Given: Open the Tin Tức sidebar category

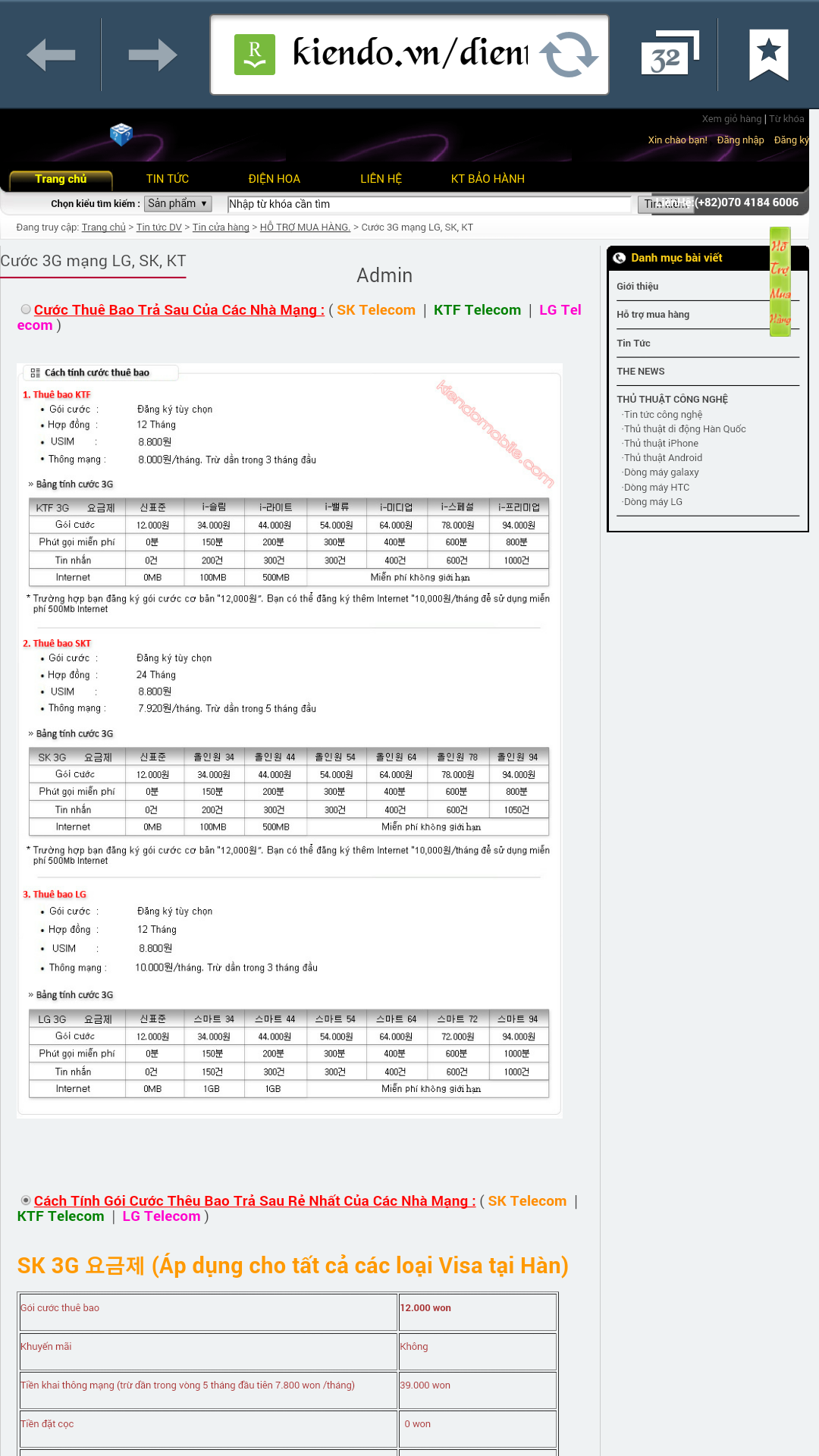Looking at the screenshot, I should pos(633,344).
